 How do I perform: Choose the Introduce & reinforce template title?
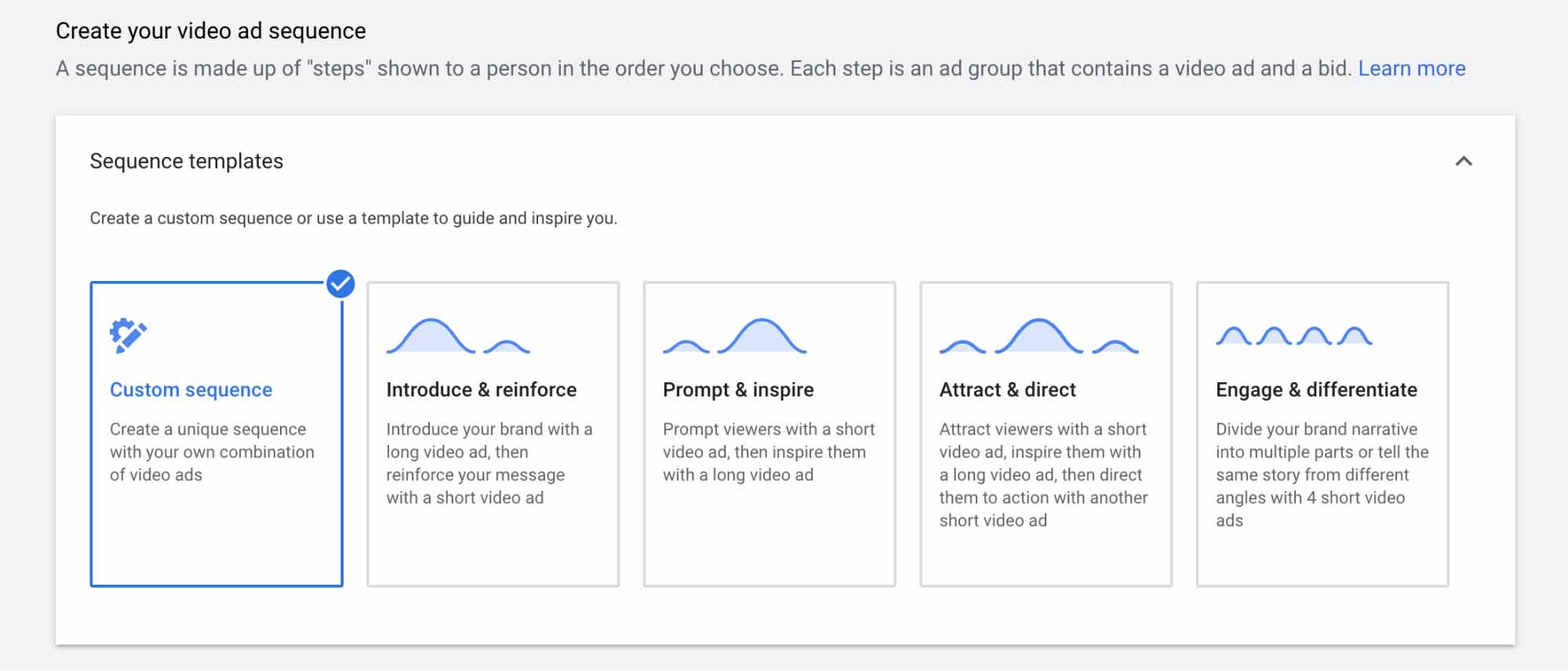[x=481, y=389]
